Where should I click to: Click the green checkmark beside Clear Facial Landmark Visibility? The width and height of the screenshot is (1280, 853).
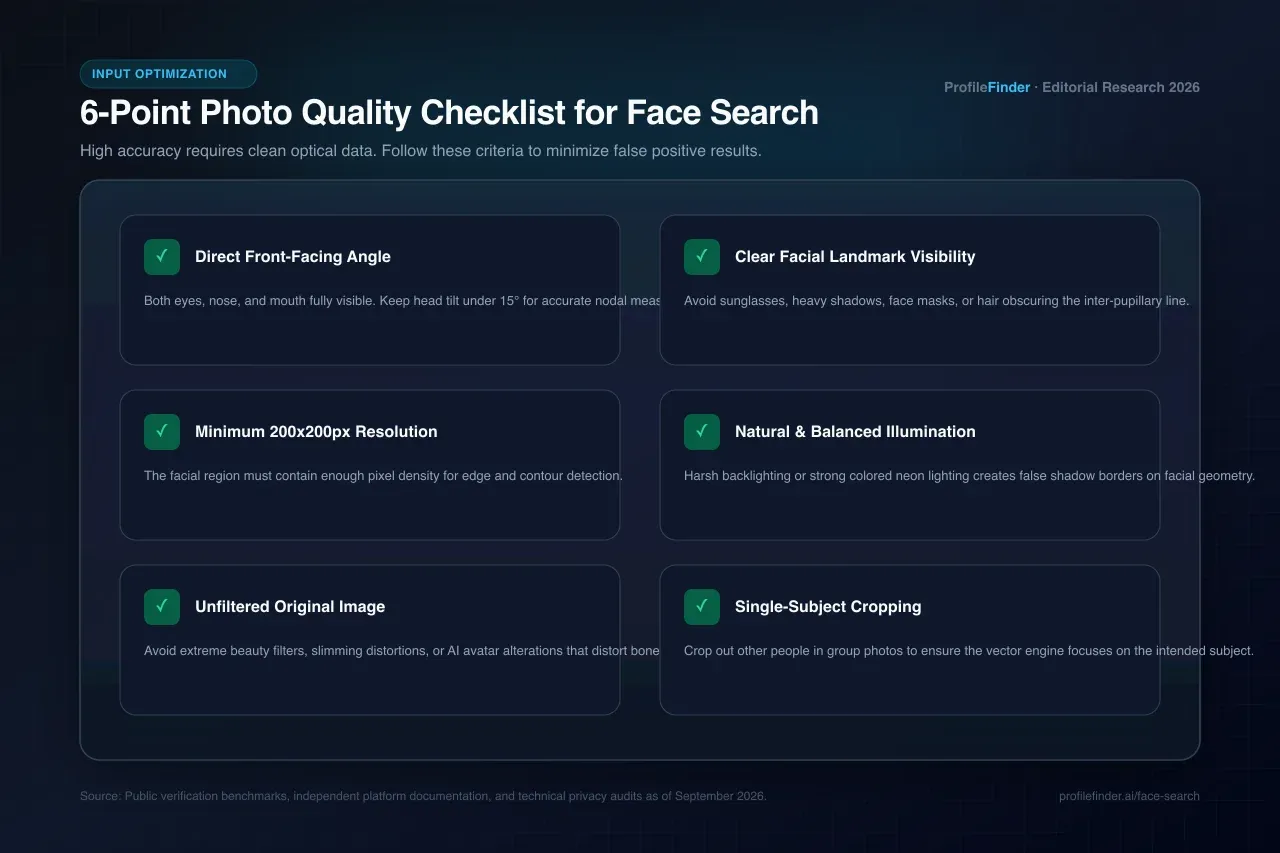702,257
